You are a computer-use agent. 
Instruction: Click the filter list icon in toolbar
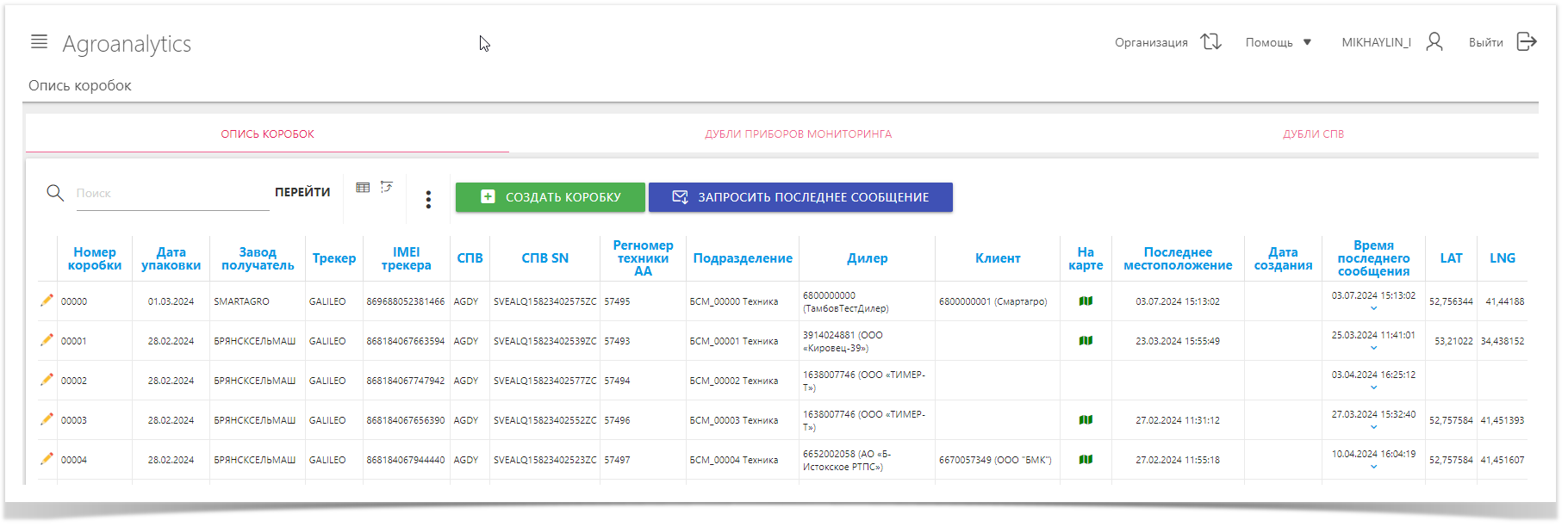[x=387, y=187]
